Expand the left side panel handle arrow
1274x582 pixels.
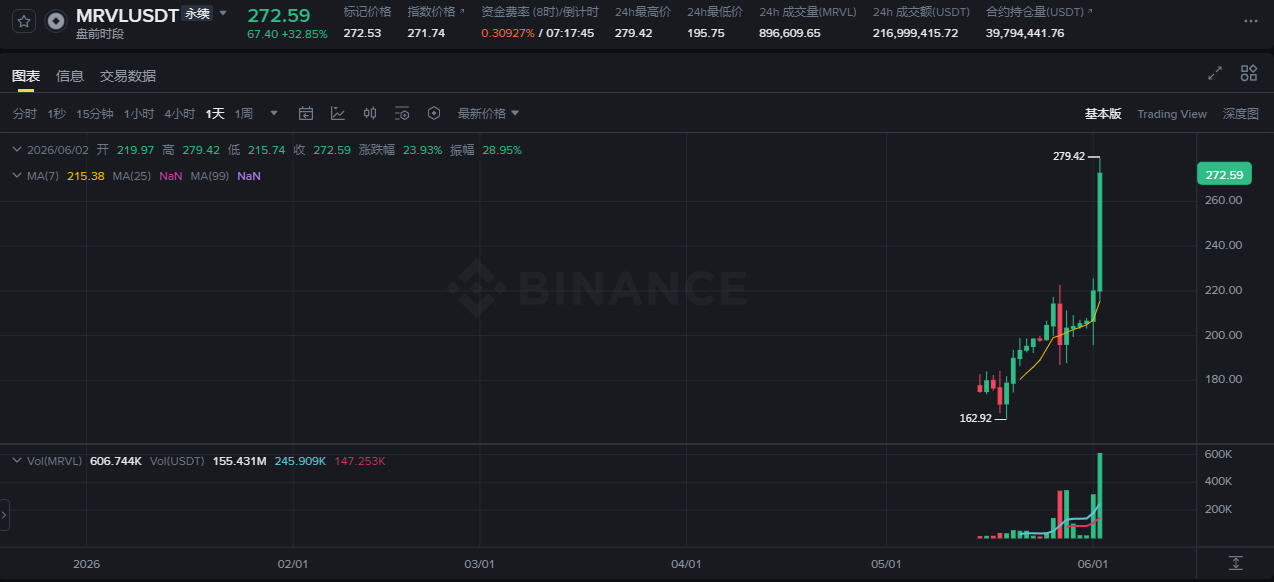pyautogui.click(x=4, y=515)
